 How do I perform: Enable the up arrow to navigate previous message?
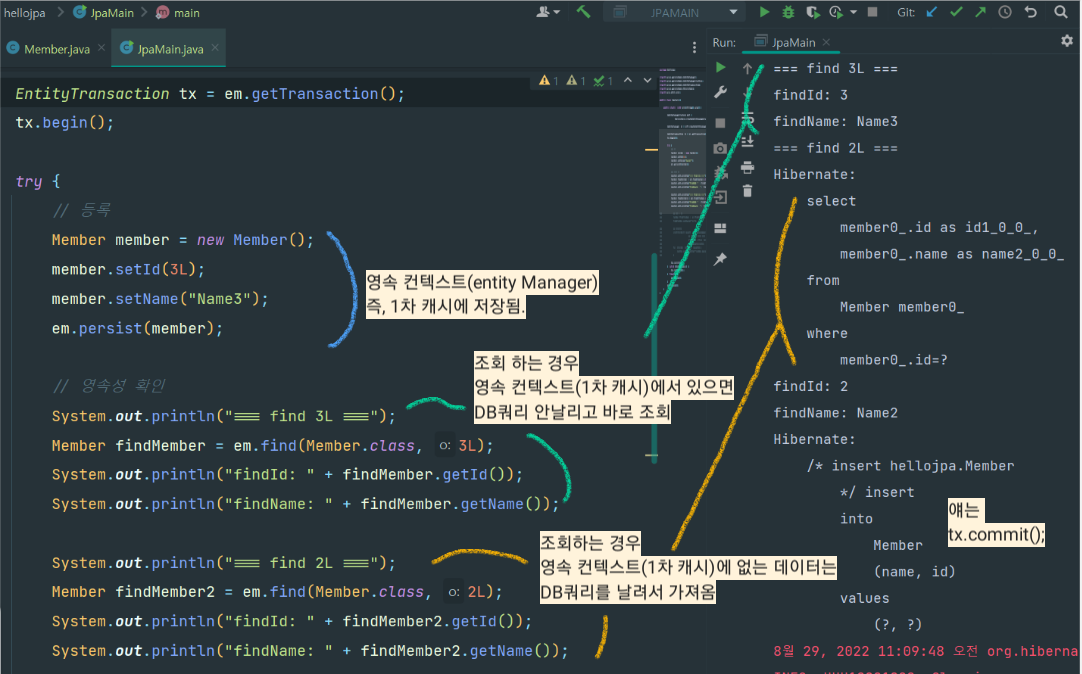pos(748,68)
